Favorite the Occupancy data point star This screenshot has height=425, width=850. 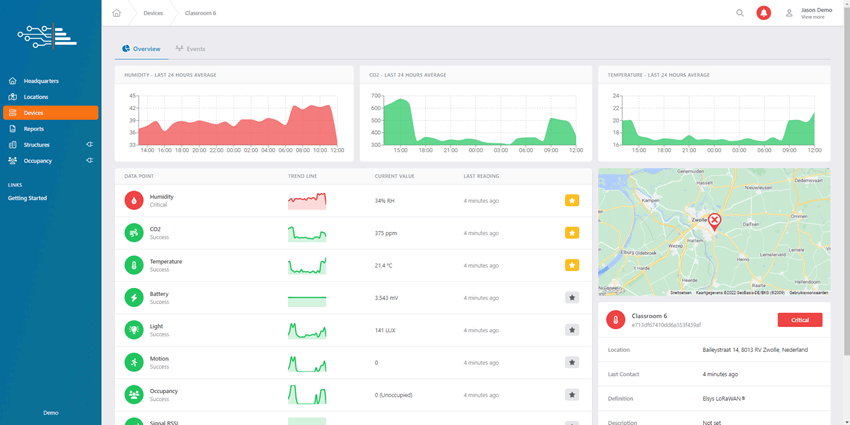[x=572, y=395]
